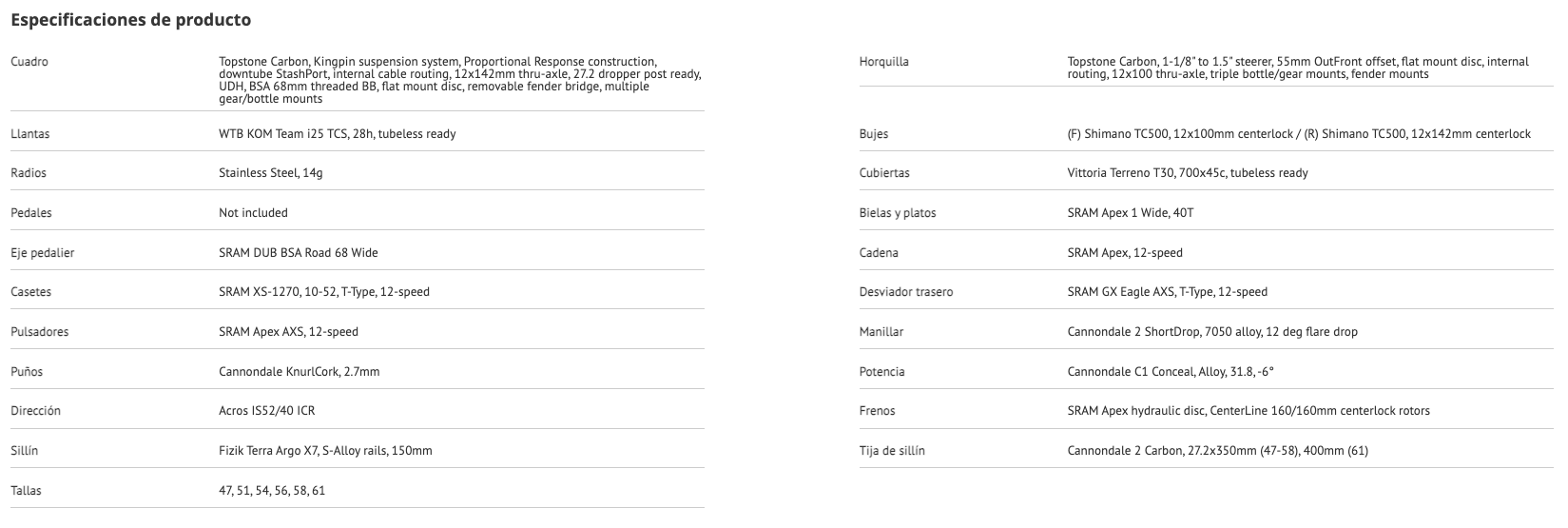Select the Vittoria Terreno T30 tire text
Image resolution: width=1568 pixels, height=528 pixels.
click(1187, 173)
